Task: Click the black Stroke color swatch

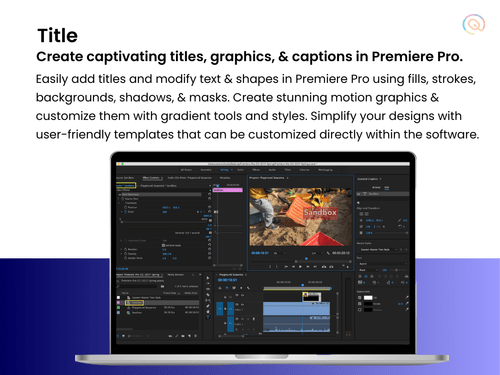Action: (x=368, y=304)
